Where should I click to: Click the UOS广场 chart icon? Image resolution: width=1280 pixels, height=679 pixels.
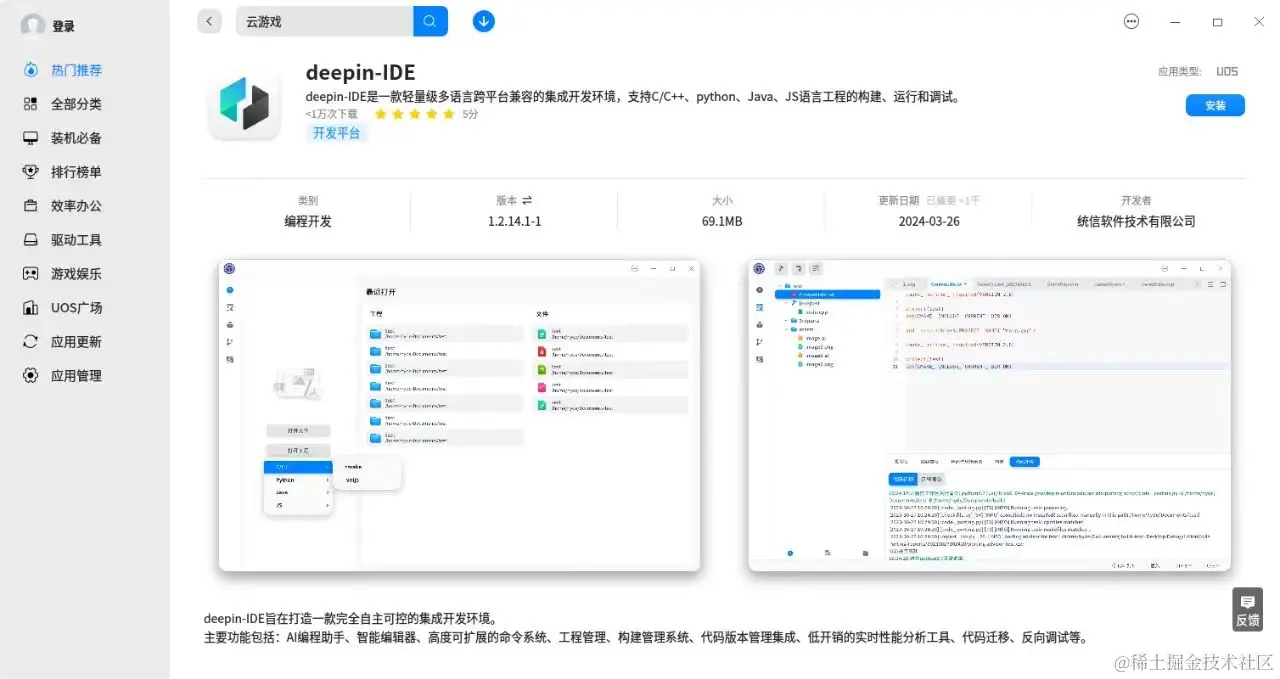coord(31,308)
